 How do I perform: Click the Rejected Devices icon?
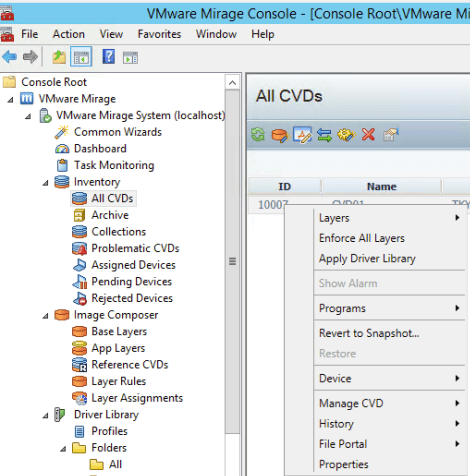pos(80,298)
